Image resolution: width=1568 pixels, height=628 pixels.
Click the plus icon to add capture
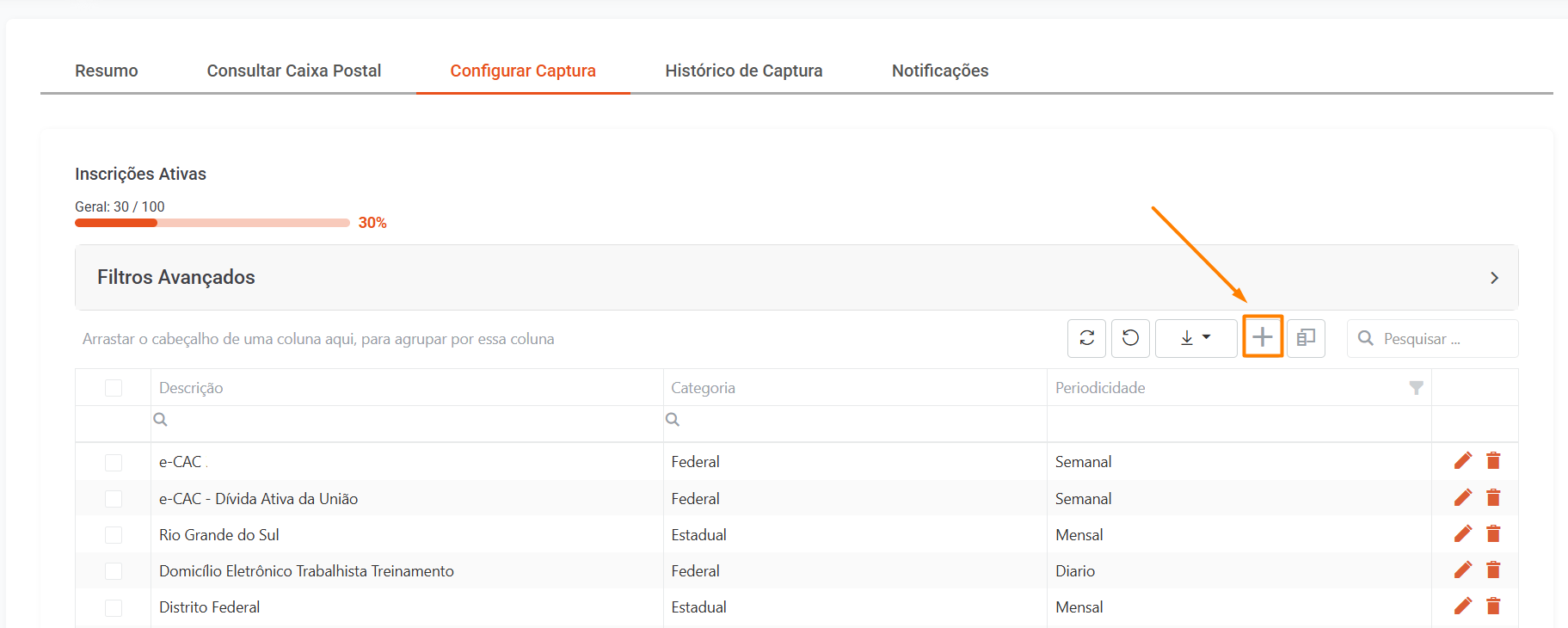[x=1262, y=337]
